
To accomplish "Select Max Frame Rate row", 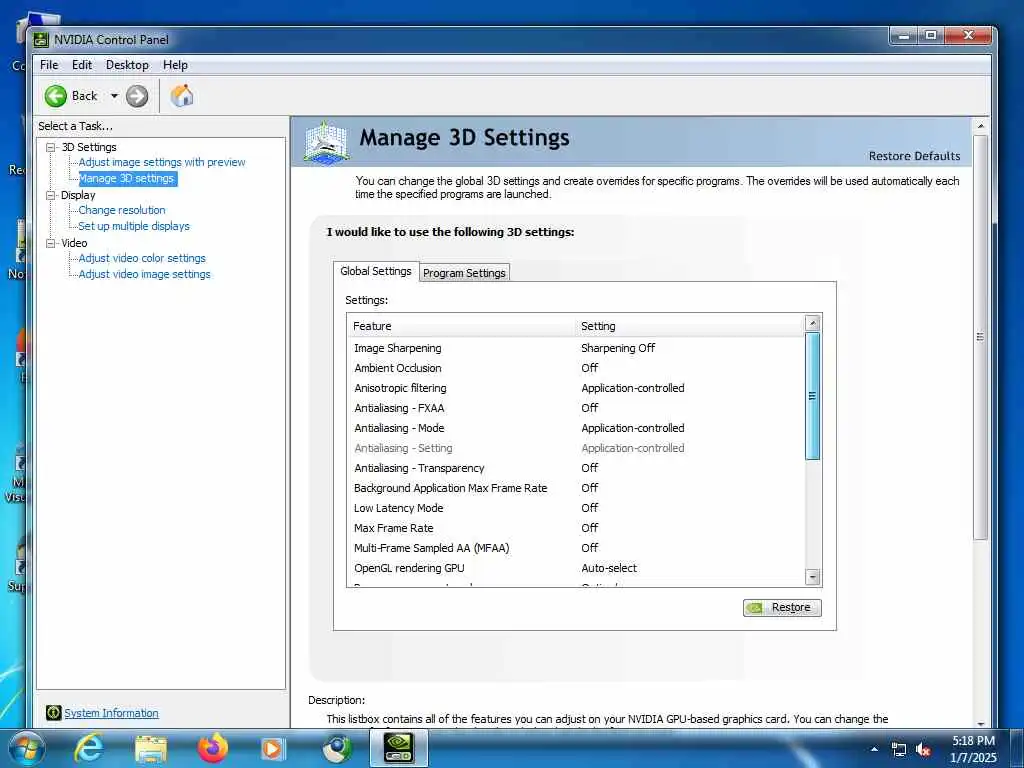I will 576,528.
